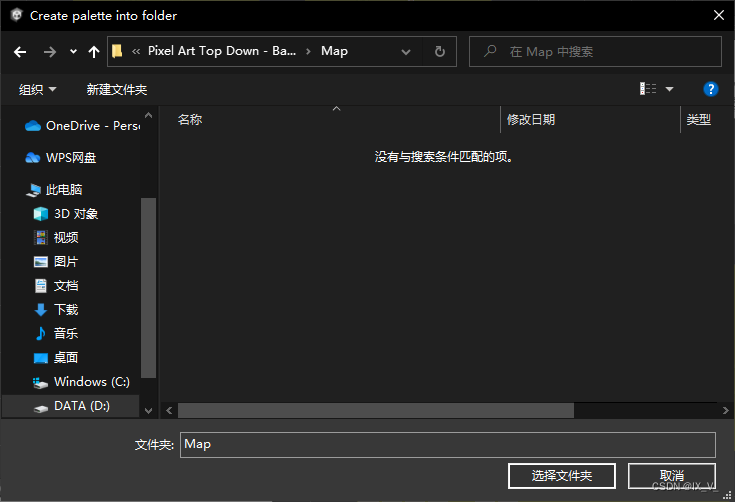Open 3D 对象 folder
The width and height of the screenshot is (735, 502).
point(75,214)
